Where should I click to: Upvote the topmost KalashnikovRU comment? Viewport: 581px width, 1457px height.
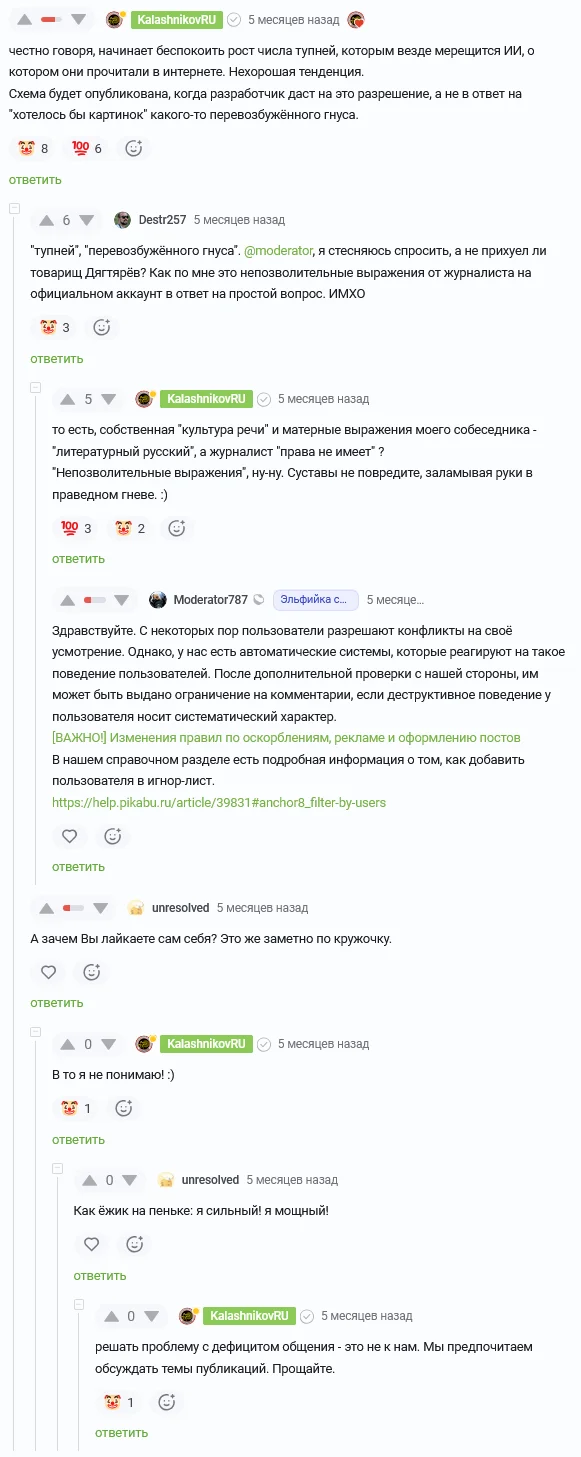point(25,19)
